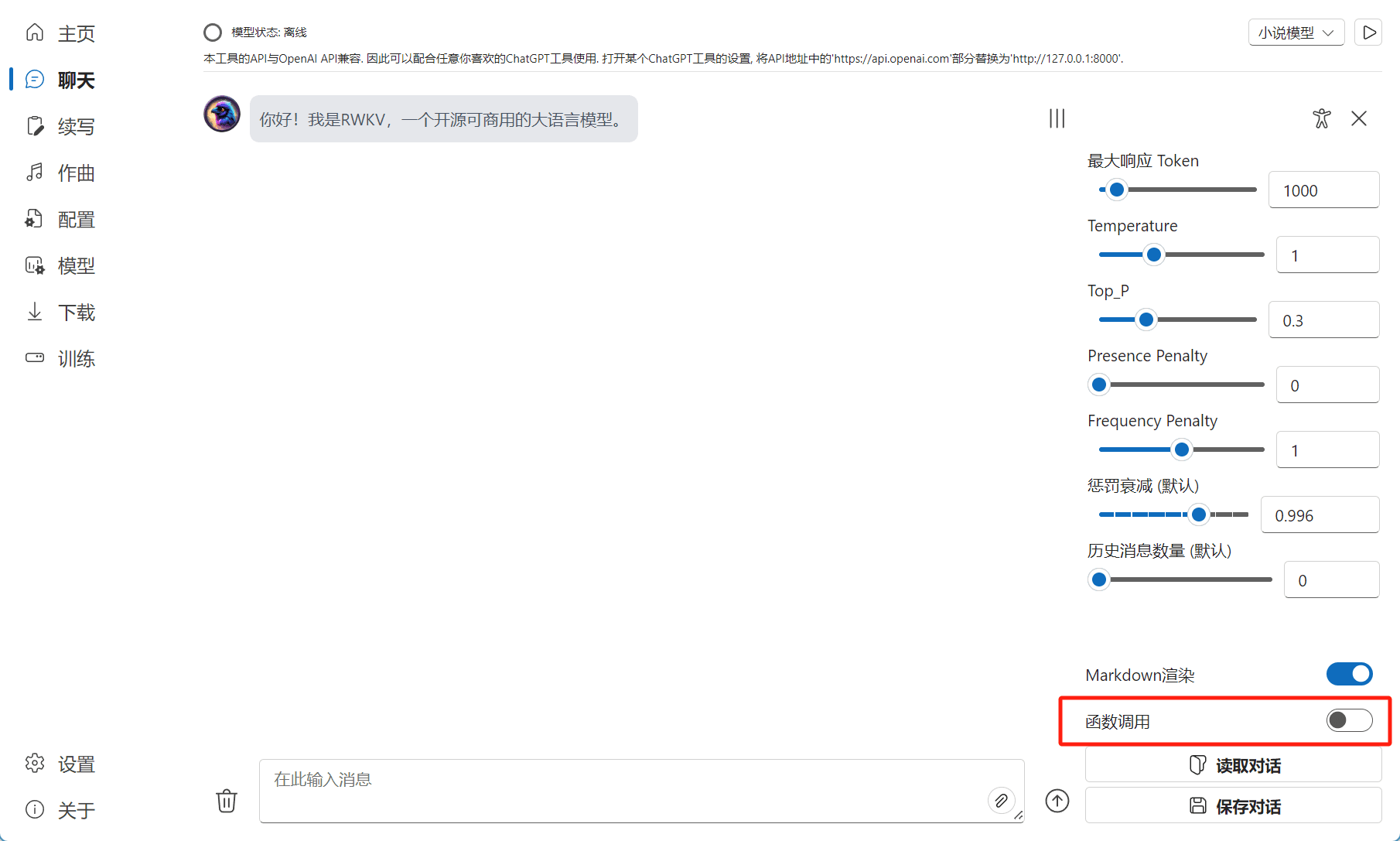Enable the 函数调用 toggle
Image resolution: width=1400 pixels, height=841 pixels.
coord(1349,720)
